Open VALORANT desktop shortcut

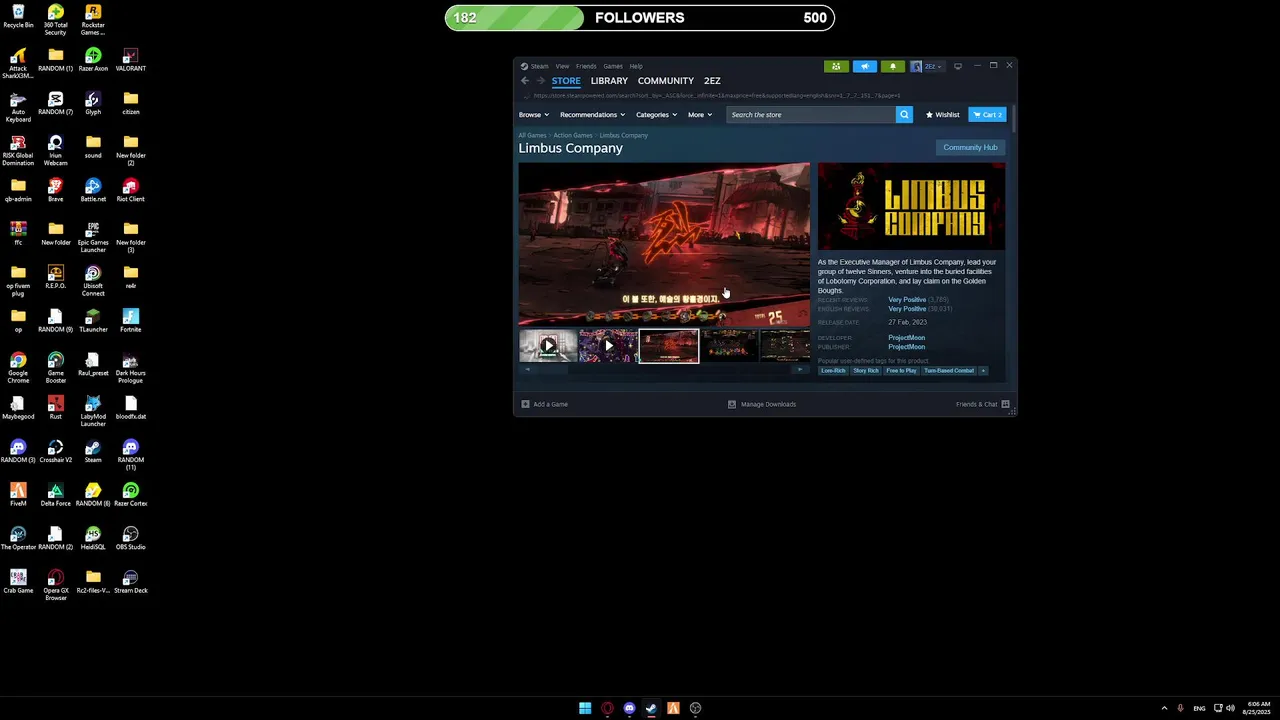tap(130, 60)
